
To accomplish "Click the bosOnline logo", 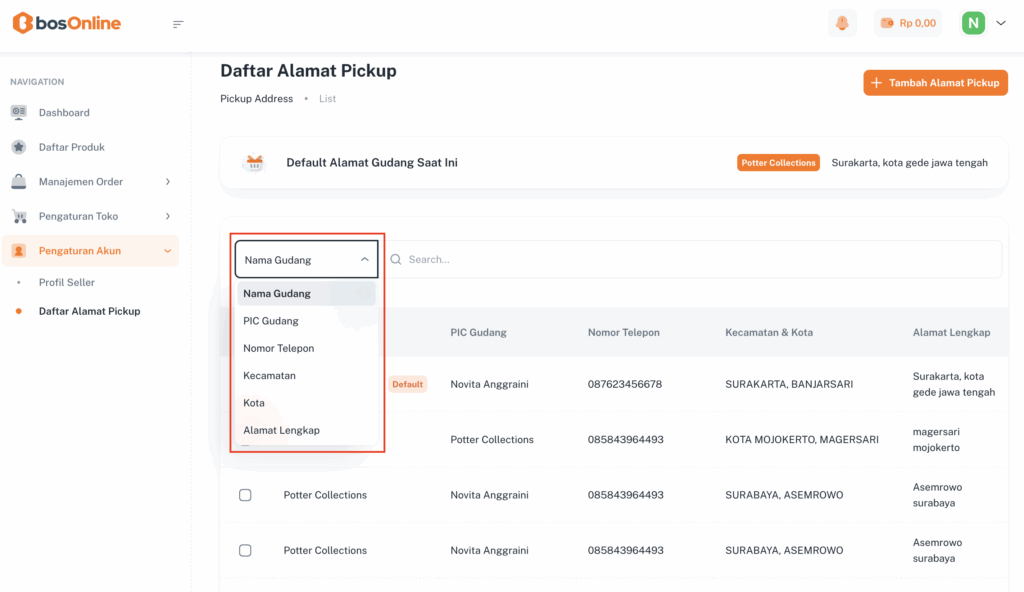I will click(66, 23).
